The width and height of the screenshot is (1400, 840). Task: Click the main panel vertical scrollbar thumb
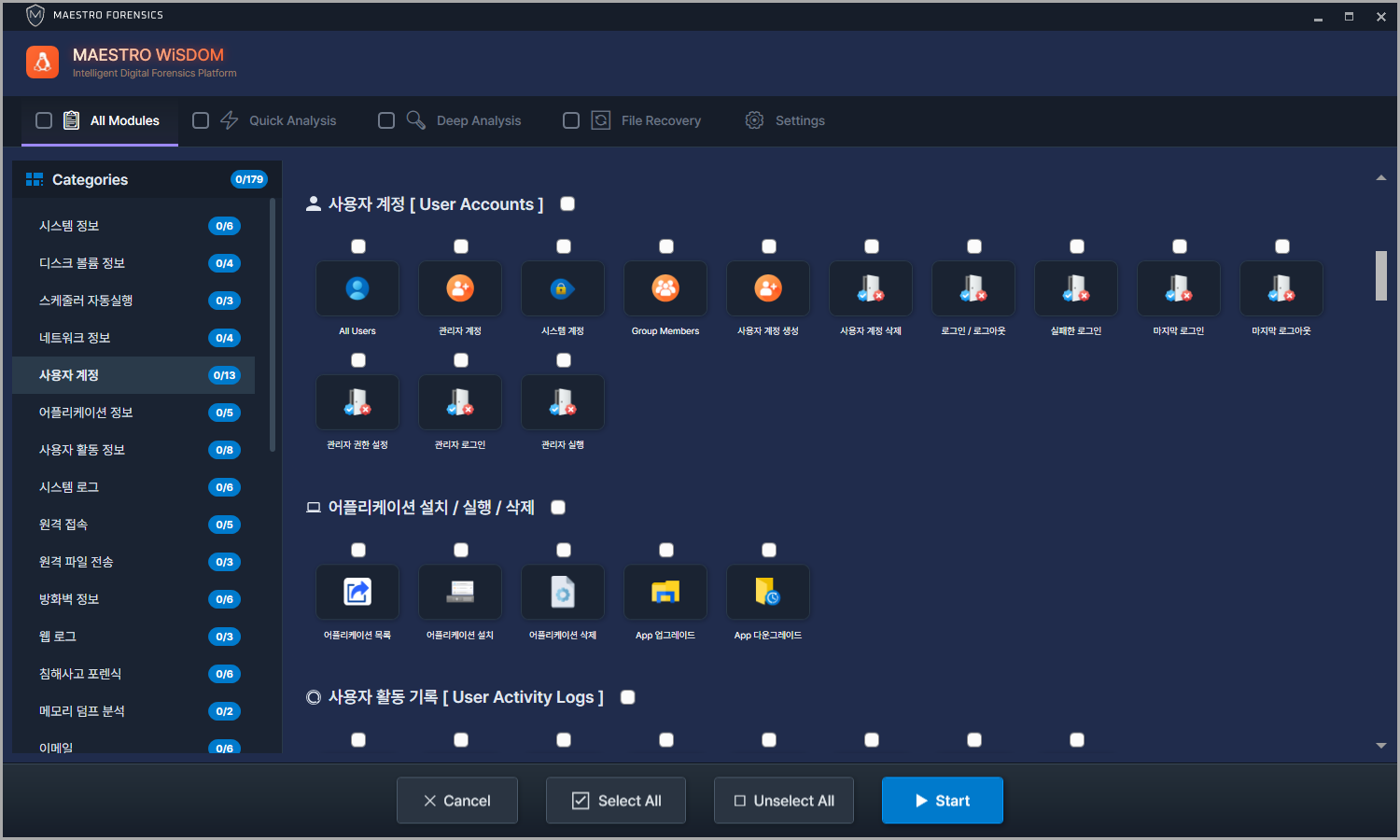[x=1381, y=275]
